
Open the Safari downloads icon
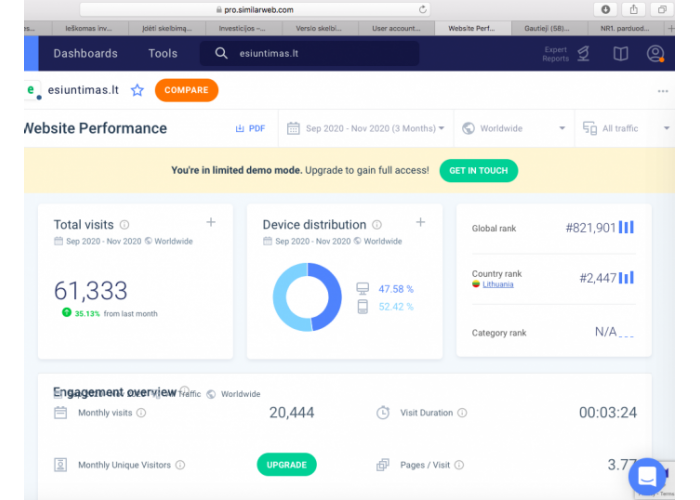coord(605,9)
